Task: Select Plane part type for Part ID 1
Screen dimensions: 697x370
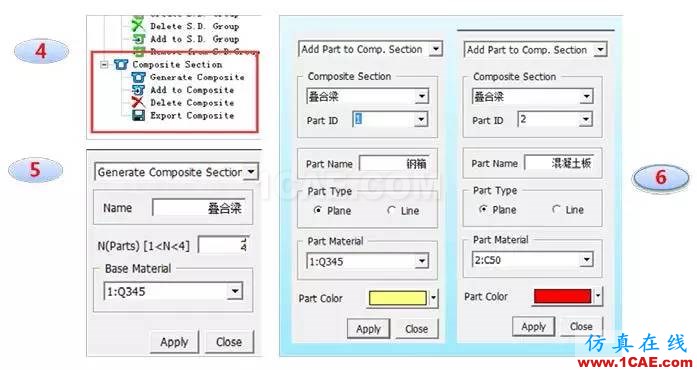Action: point(317,210)
